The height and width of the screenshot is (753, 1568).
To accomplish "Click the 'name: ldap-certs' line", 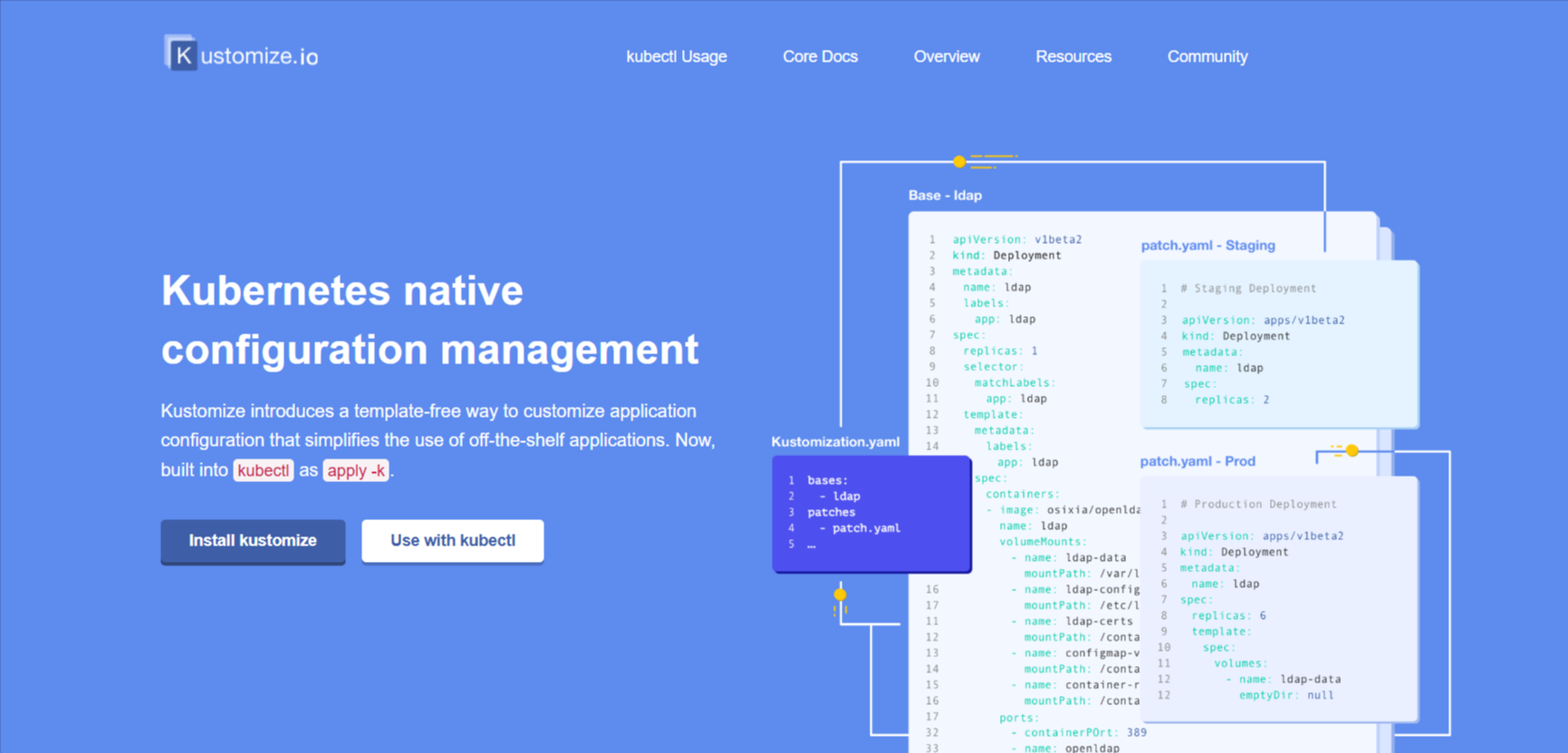I will (x=1072, y=622).
